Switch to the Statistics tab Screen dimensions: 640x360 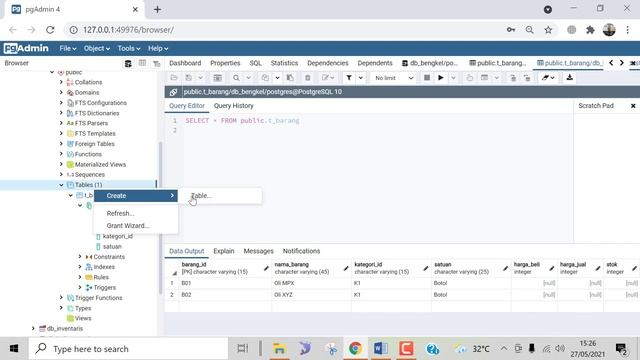click(284, 63)
